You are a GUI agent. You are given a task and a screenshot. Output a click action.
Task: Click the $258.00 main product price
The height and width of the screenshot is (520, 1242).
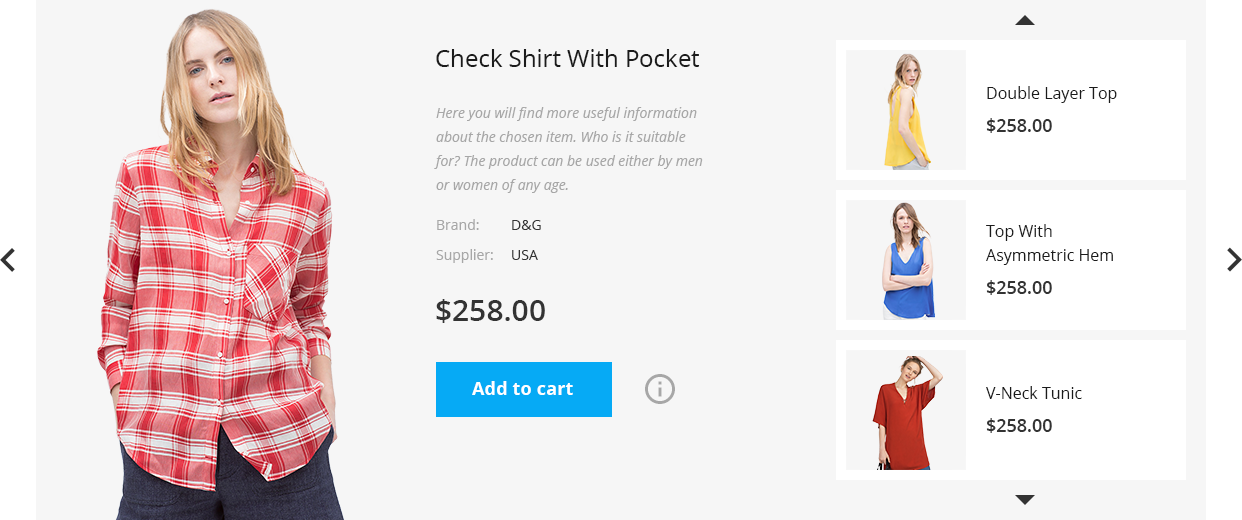coord(491,310)
